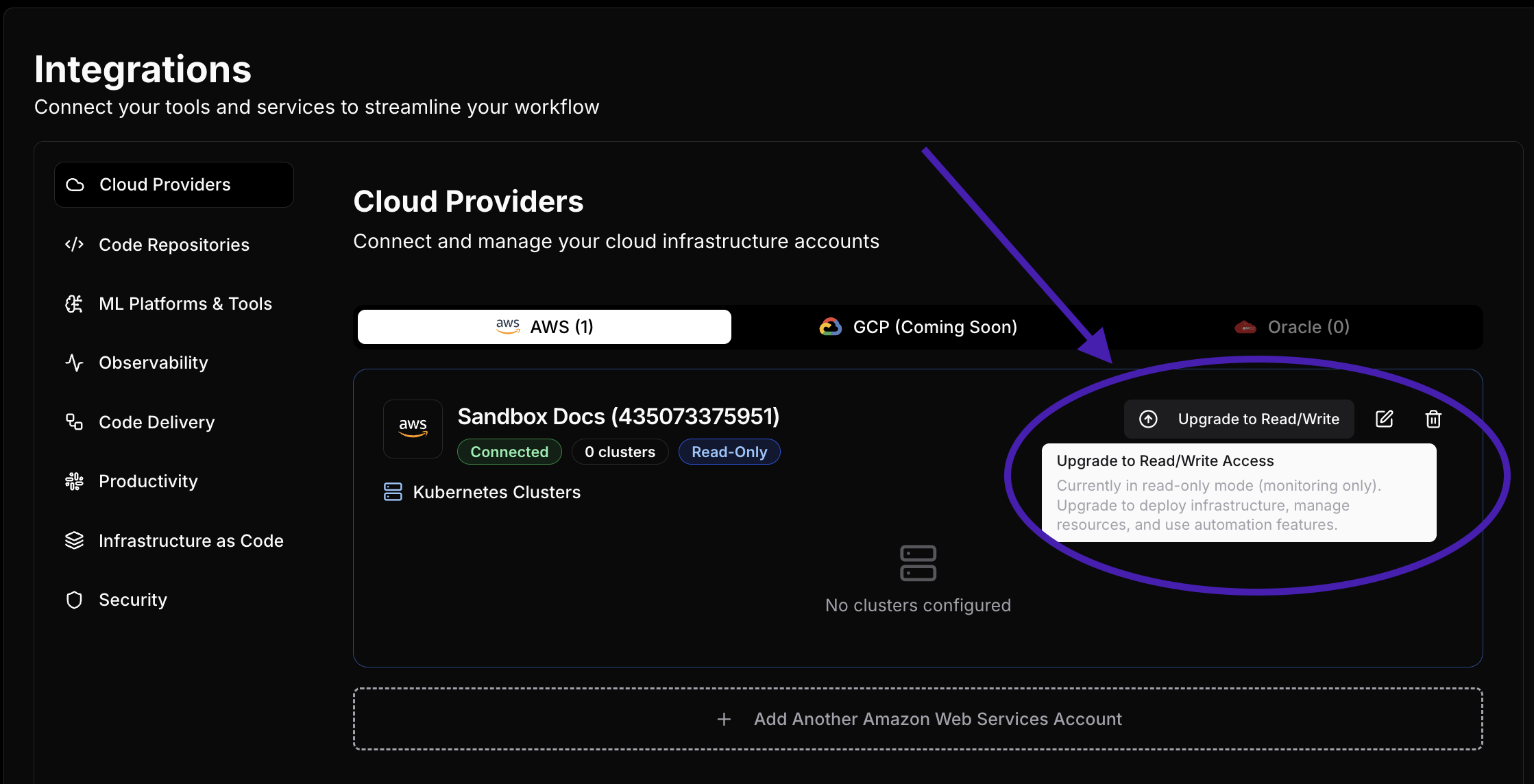Add Another Amazon Web Services Account
1534x784 pixels.
(x=918, y=719)
